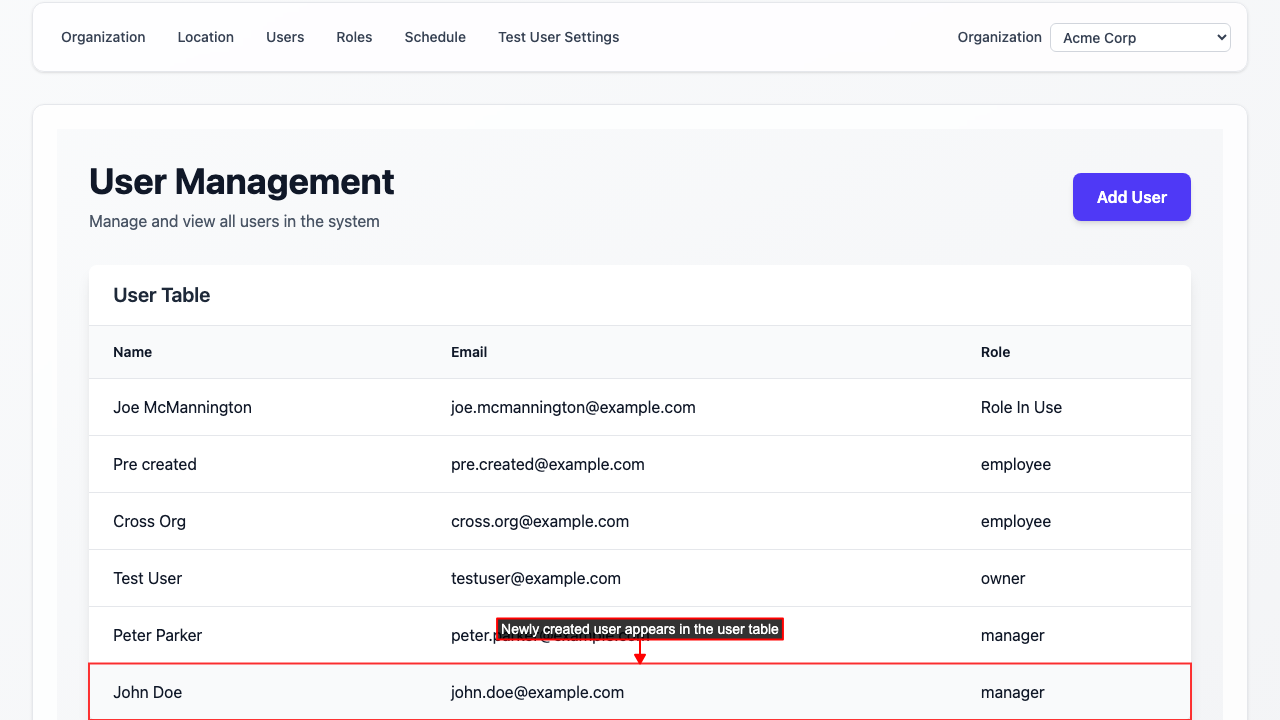The image size is (1280, 720).
Task: Click the owner role cell for Test User
Action: [x=1003, y=578]
